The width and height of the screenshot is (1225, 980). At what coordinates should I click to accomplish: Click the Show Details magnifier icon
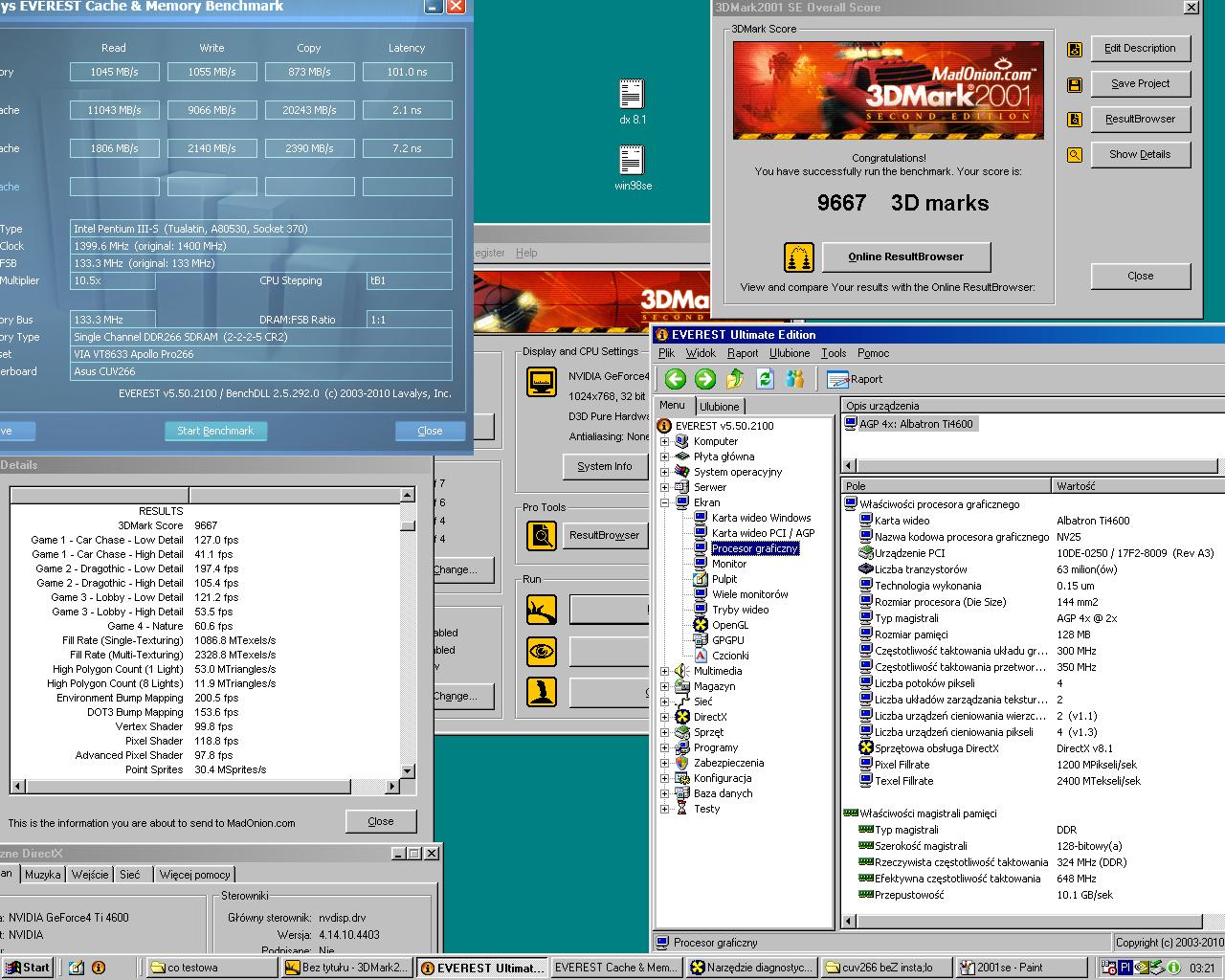1075,155
